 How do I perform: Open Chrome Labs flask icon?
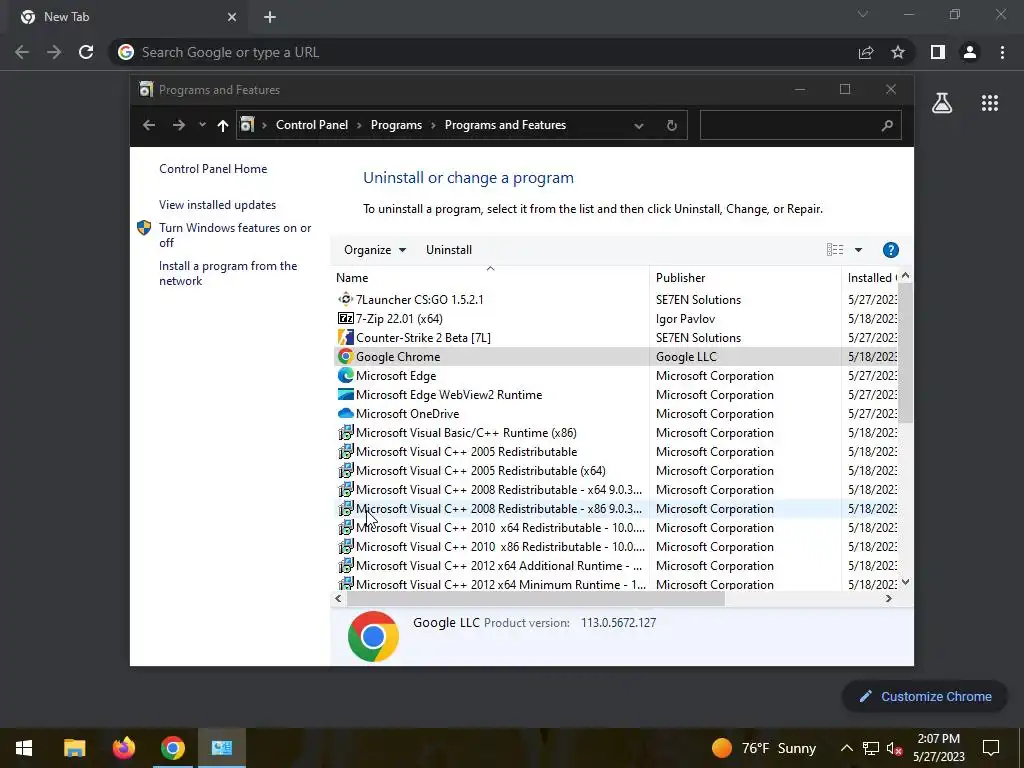942,103
